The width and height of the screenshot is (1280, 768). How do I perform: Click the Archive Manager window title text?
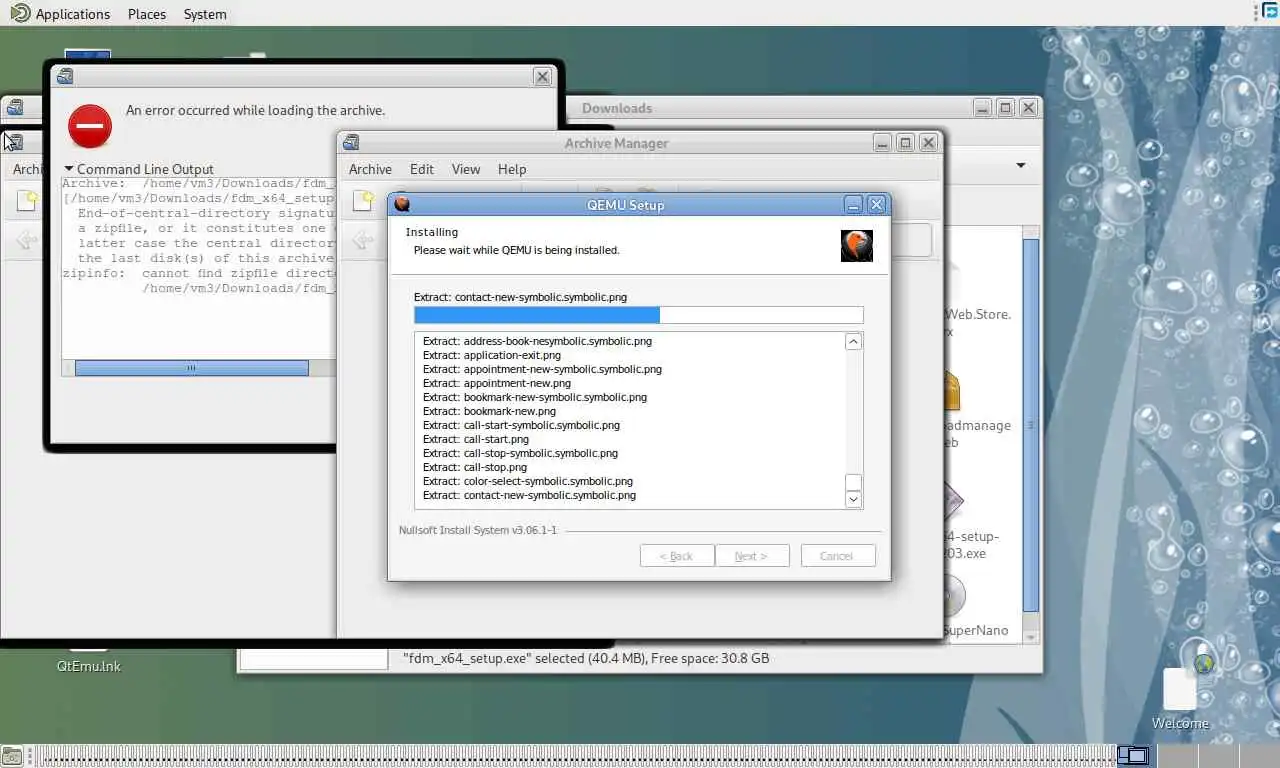pos(616,143)
